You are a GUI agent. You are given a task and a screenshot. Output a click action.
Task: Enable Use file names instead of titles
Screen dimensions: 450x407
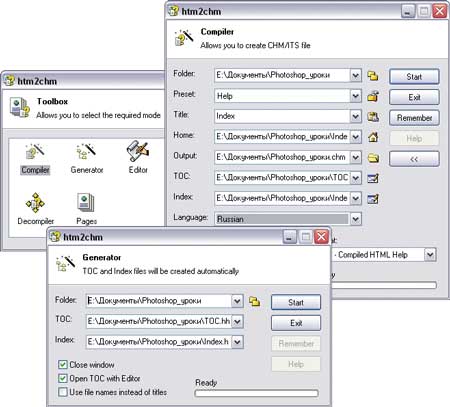coord(62,392)
